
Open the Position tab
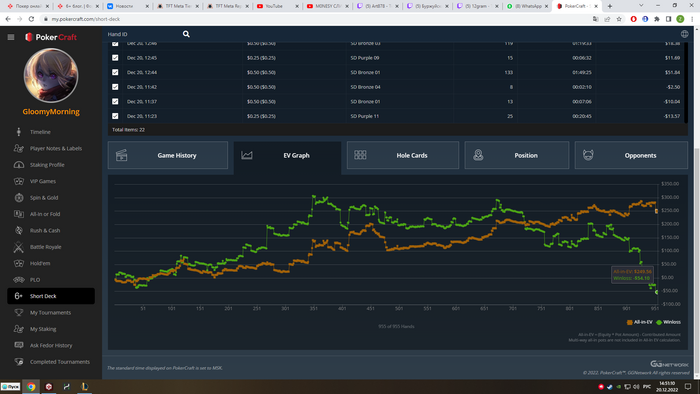pos(517,155)
